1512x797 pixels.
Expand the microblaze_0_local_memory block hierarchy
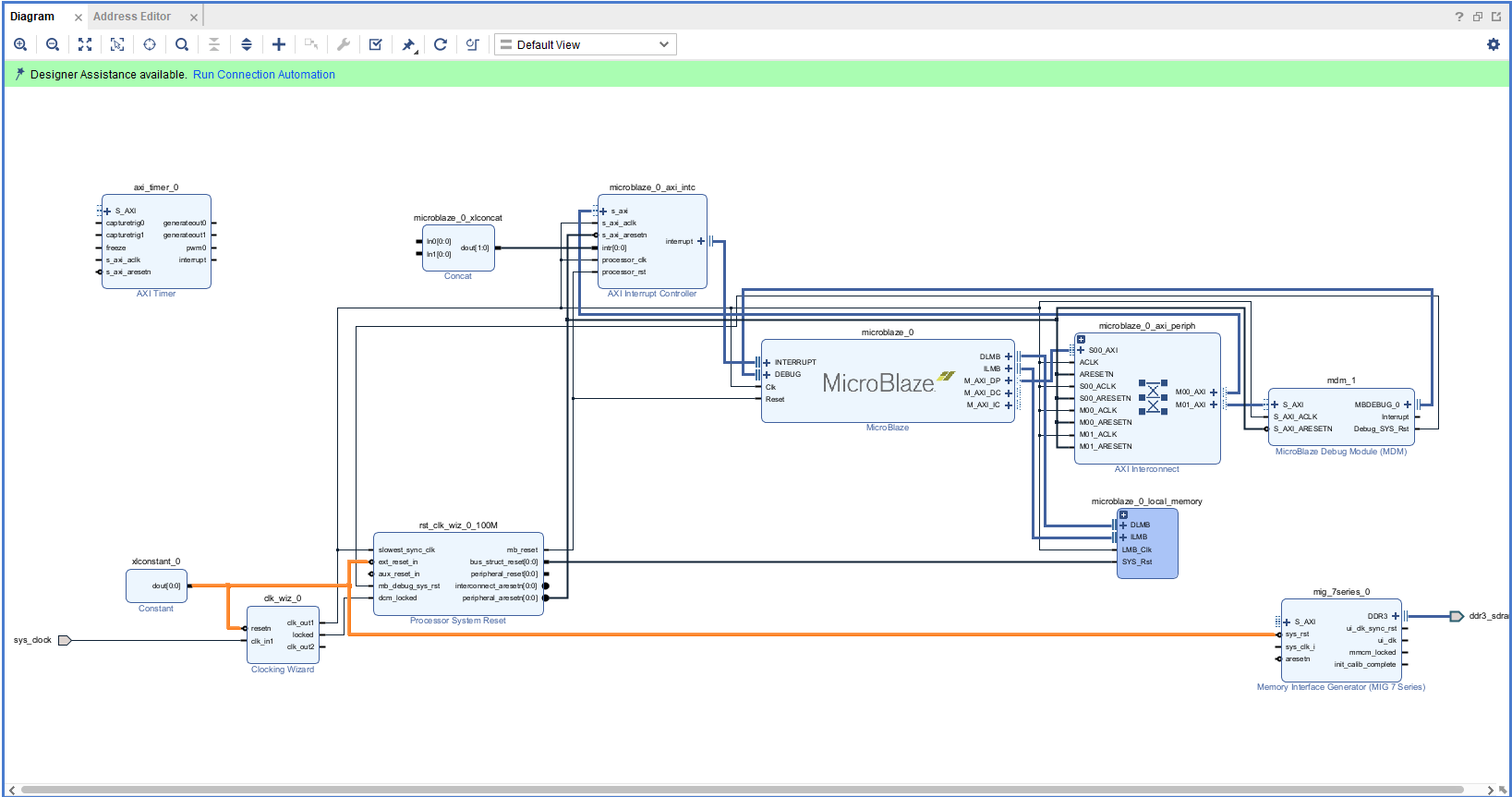(1123, 514)
